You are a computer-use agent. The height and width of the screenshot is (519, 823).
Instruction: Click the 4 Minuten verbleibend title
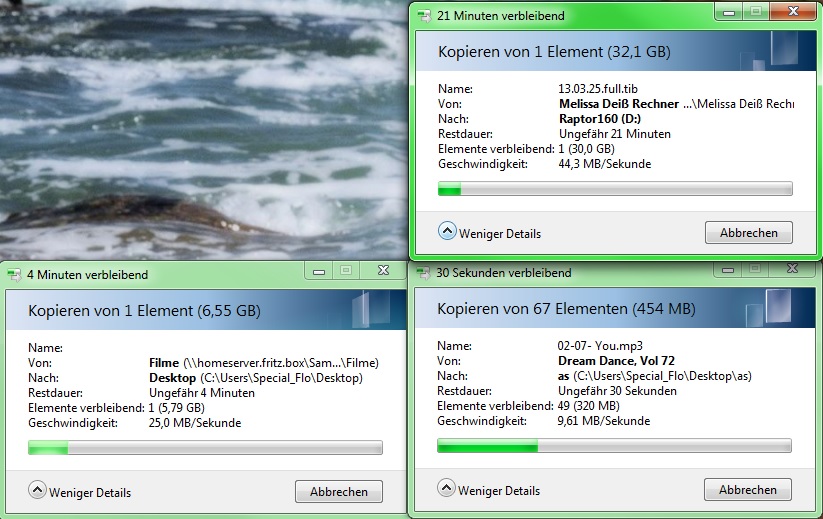click(x=88, y=274)
